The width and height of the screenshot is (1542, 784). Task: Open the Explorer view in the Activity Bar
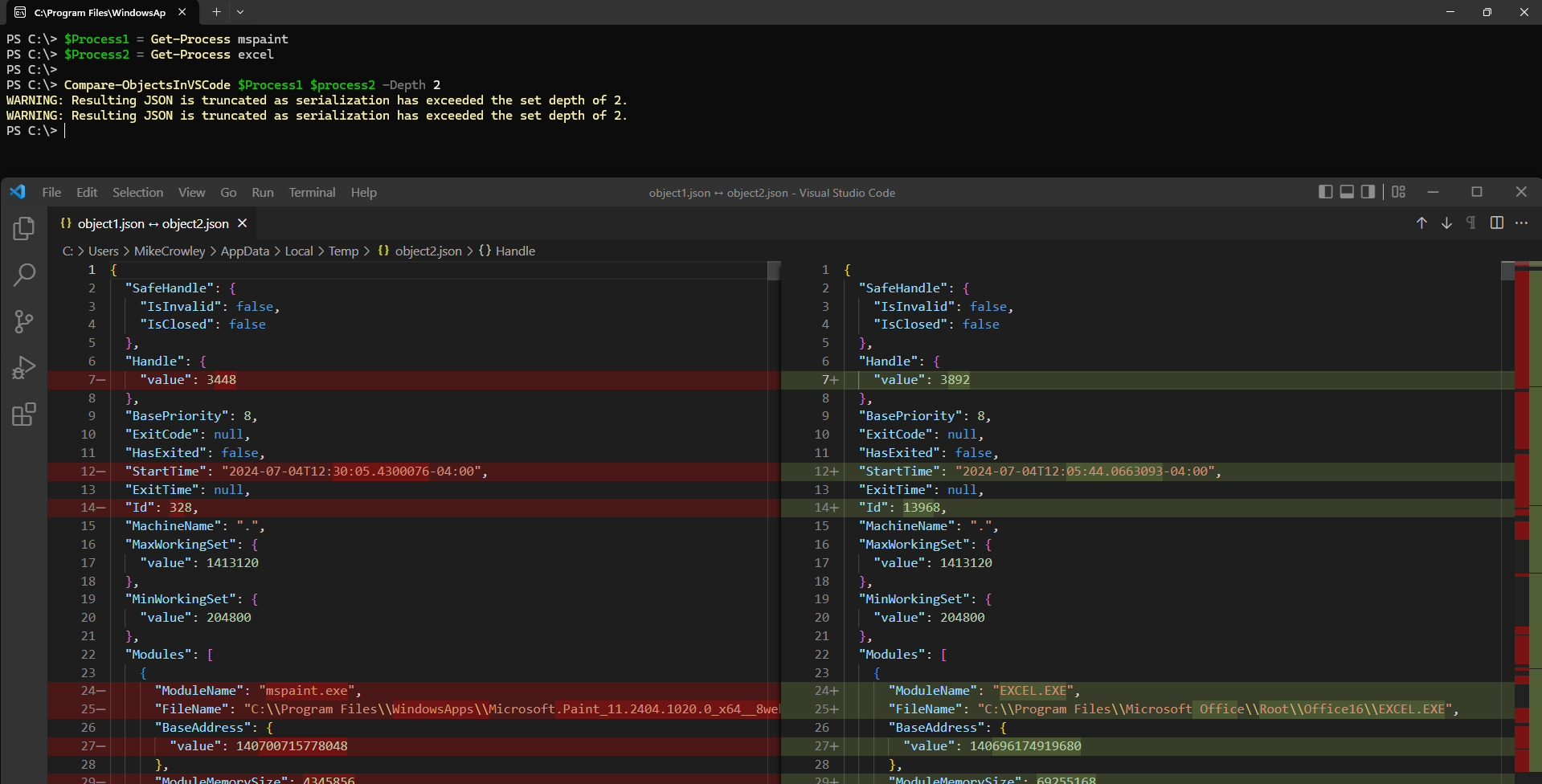(x=23, y=227)
